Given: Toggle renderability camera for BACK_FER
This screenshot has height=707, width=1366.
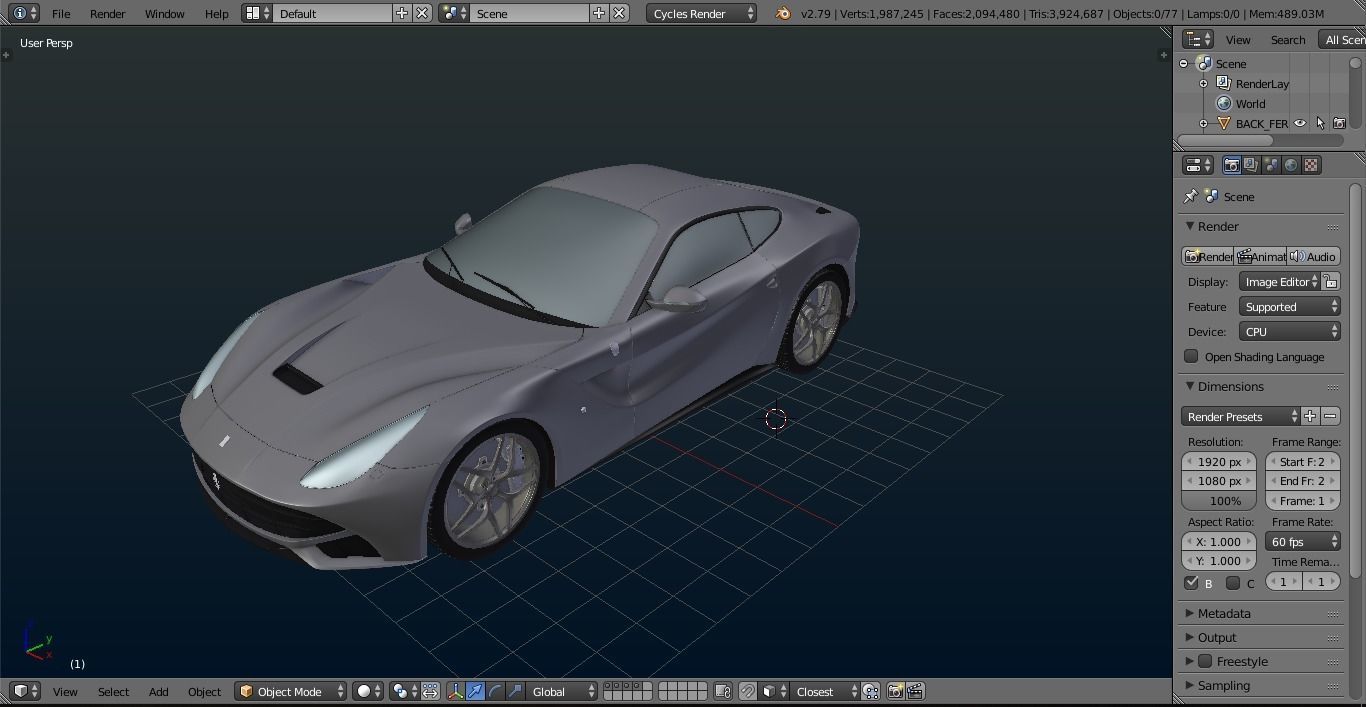Looking at the screenshot, I should tap(1339, 123).
